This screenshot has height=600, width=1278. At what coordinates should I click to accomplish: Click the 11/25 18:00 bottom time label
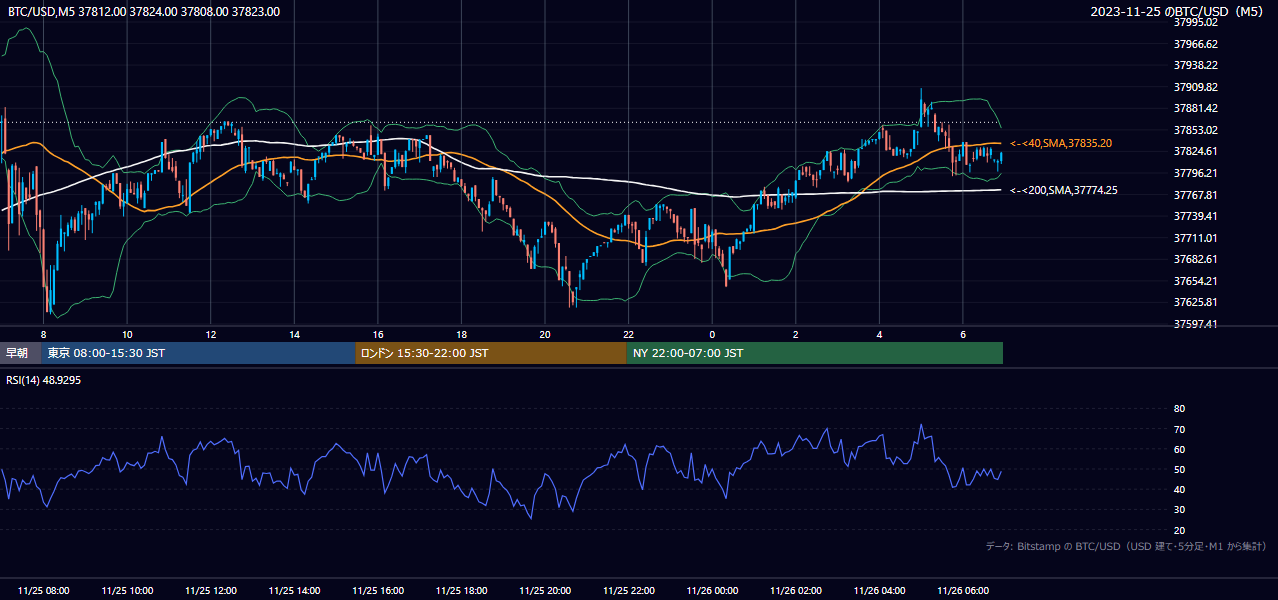click(462, 591)
